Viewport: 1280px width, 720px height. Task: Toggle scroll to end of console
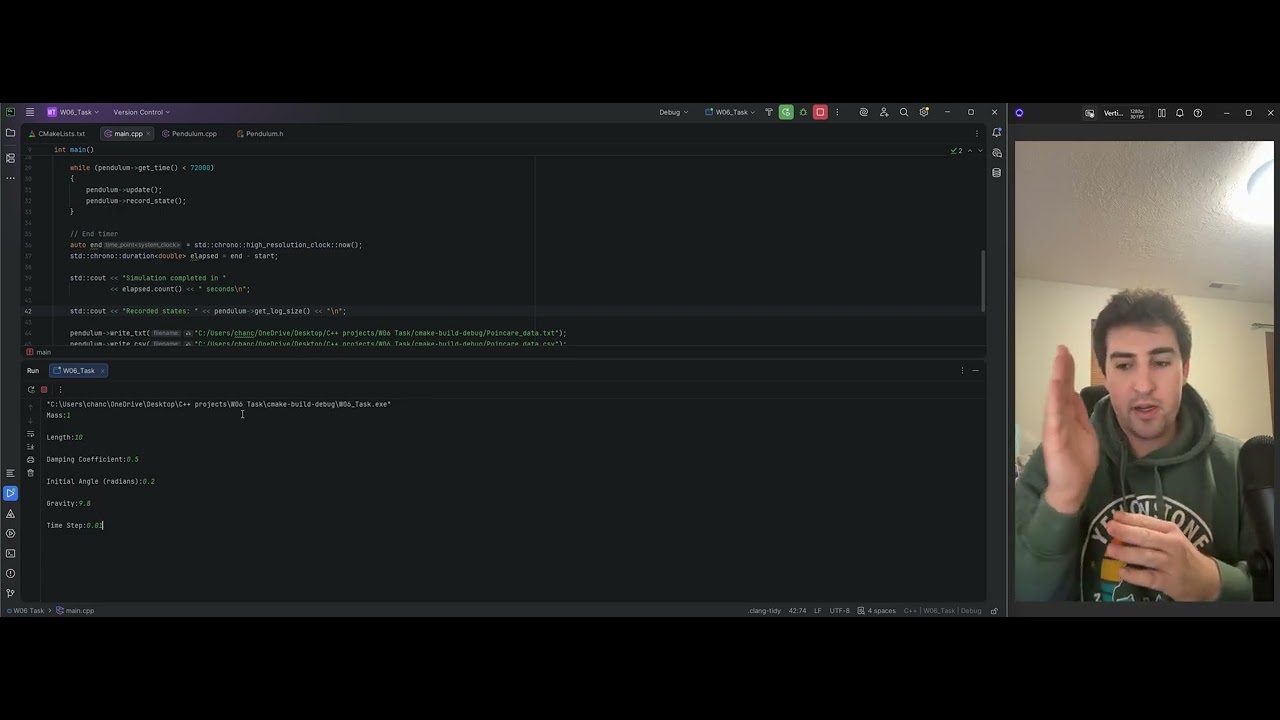tap(30, 447)
